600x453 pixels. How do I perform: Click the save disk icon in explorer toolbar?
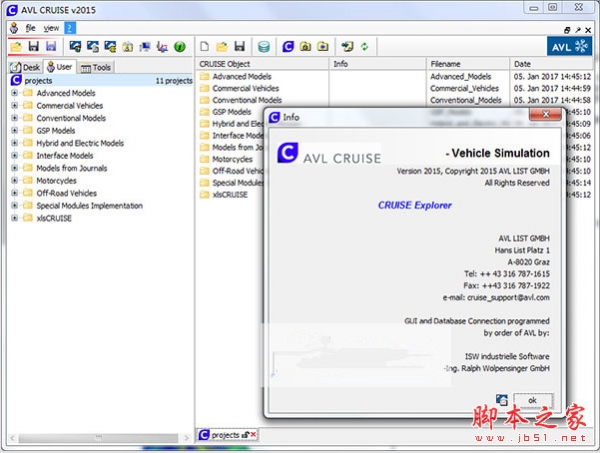tap(240, 46)
